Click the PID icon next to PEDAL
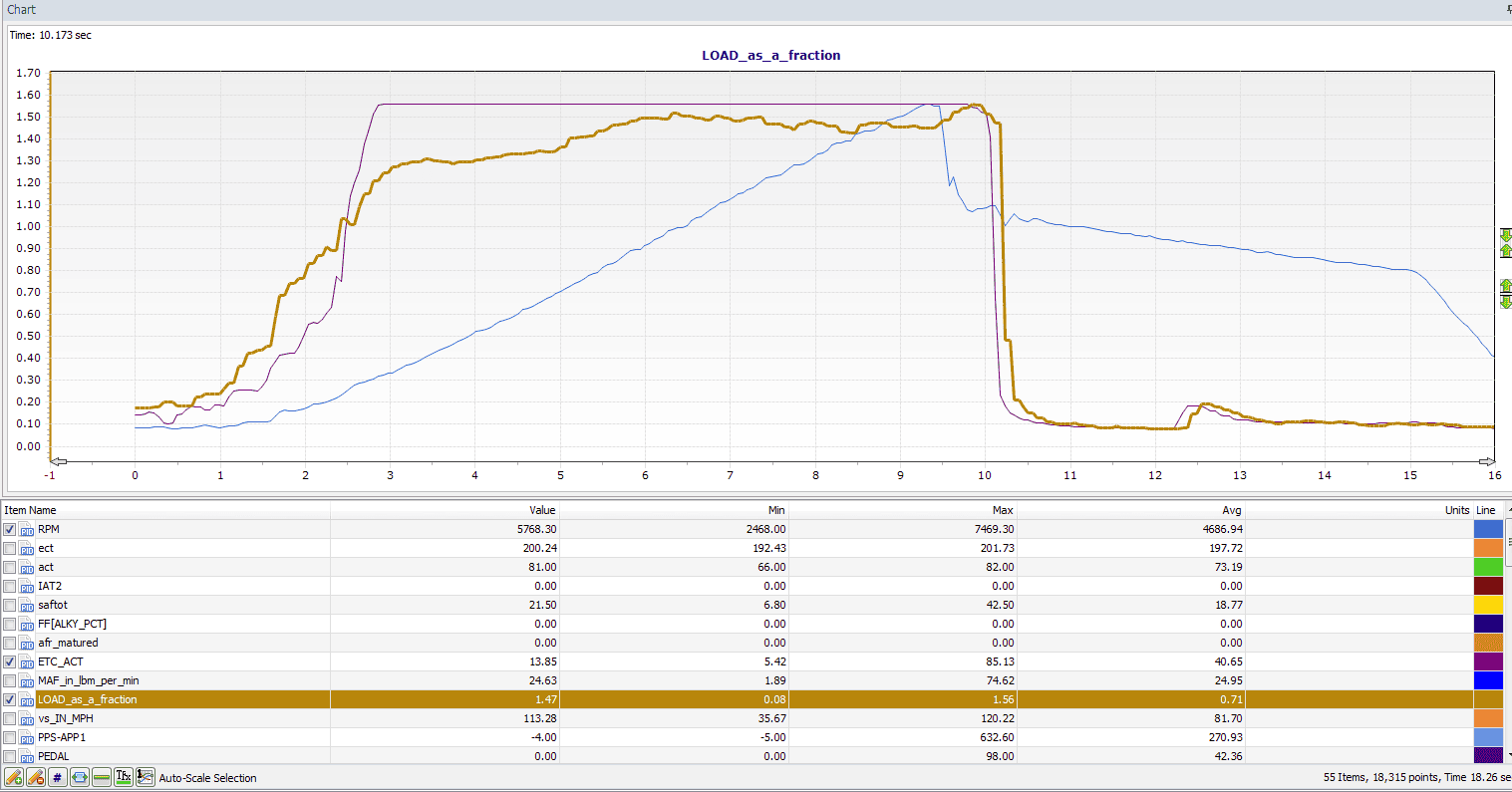Image resolution: width=1512 pixels, height=792 pixels. (x=27, y=757)
